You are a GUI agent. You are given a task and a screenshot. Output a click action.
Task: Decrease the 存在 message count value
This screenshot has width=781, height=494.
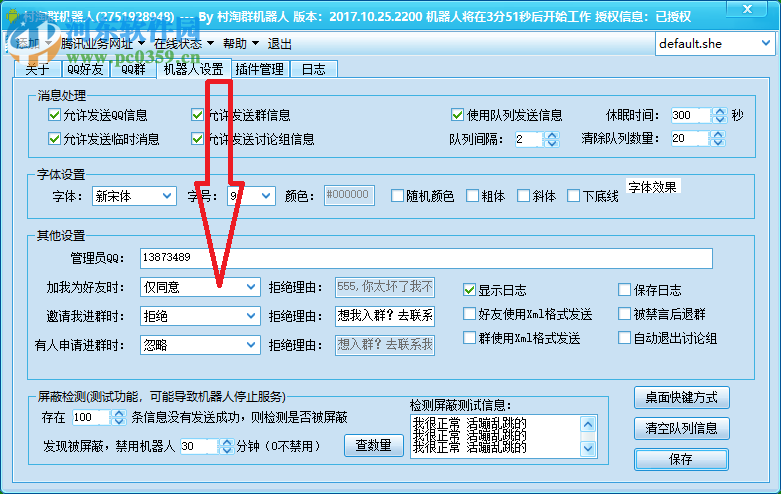[x=119, y=421]
